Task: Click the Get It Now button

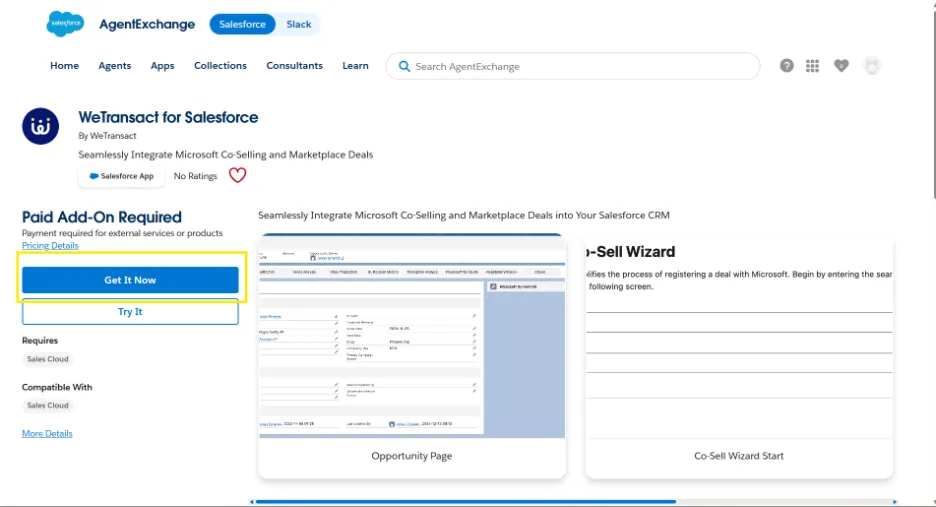Action: point(130,280)
